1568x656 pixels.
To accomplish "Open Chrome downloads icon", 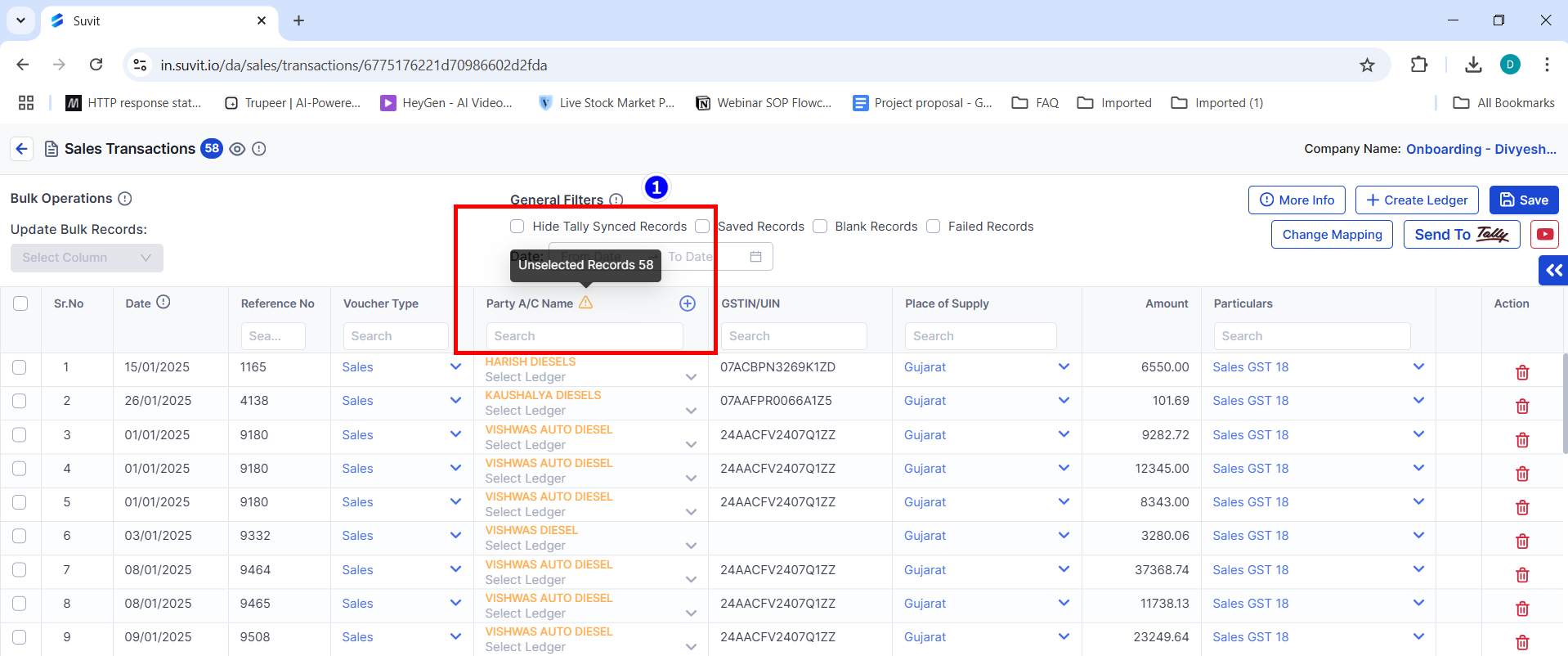I will 1473,65.
